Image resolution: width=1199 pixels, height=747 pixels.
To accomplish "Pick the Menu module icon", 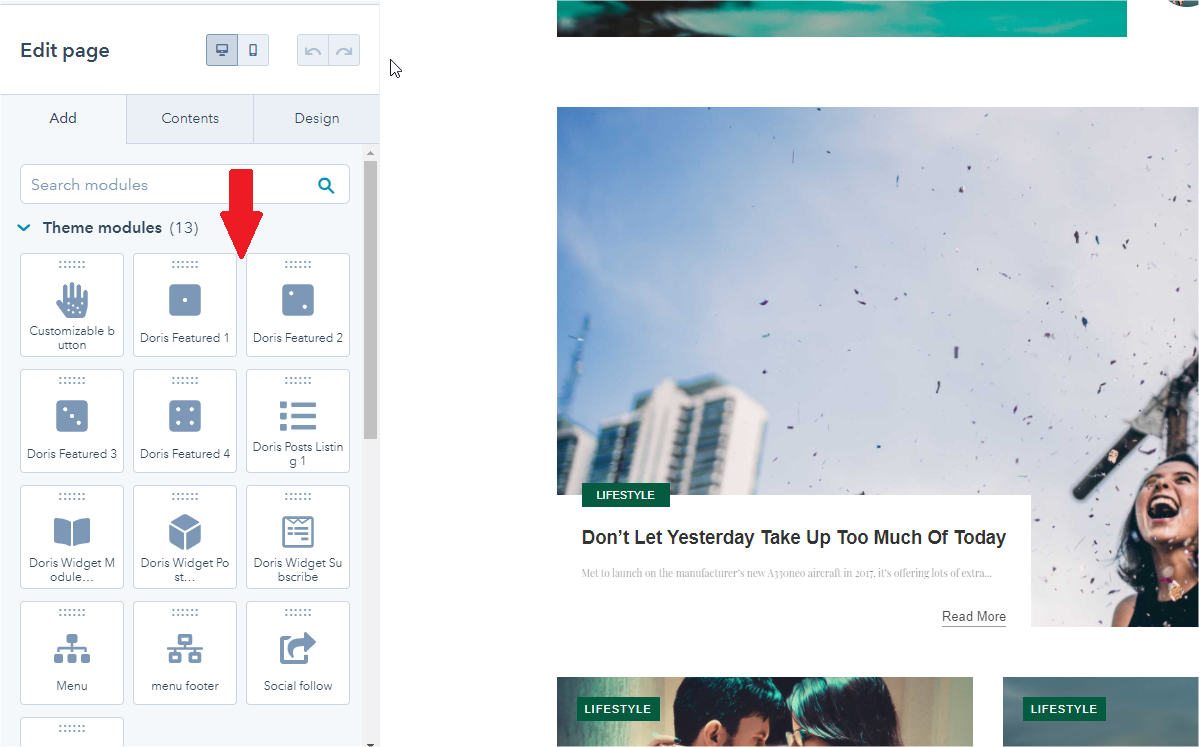I will (72, 649).
